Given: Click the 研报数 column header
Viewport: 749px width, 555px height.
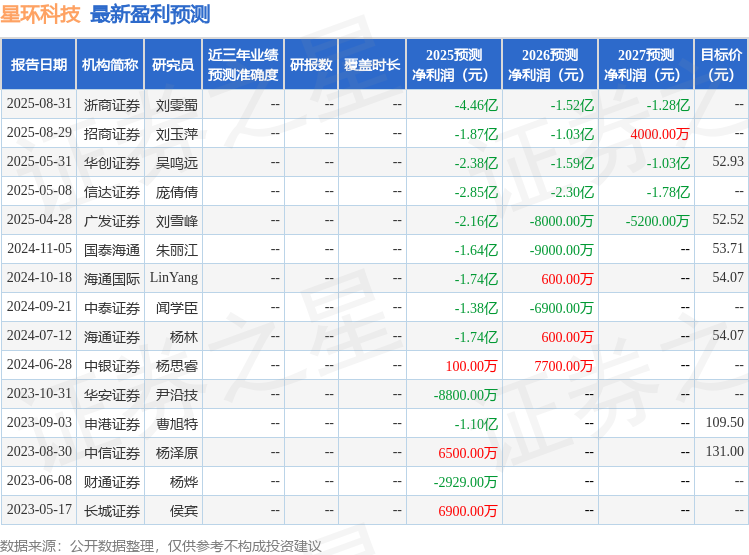Looking at the screenshot, I should pos(311,64).
